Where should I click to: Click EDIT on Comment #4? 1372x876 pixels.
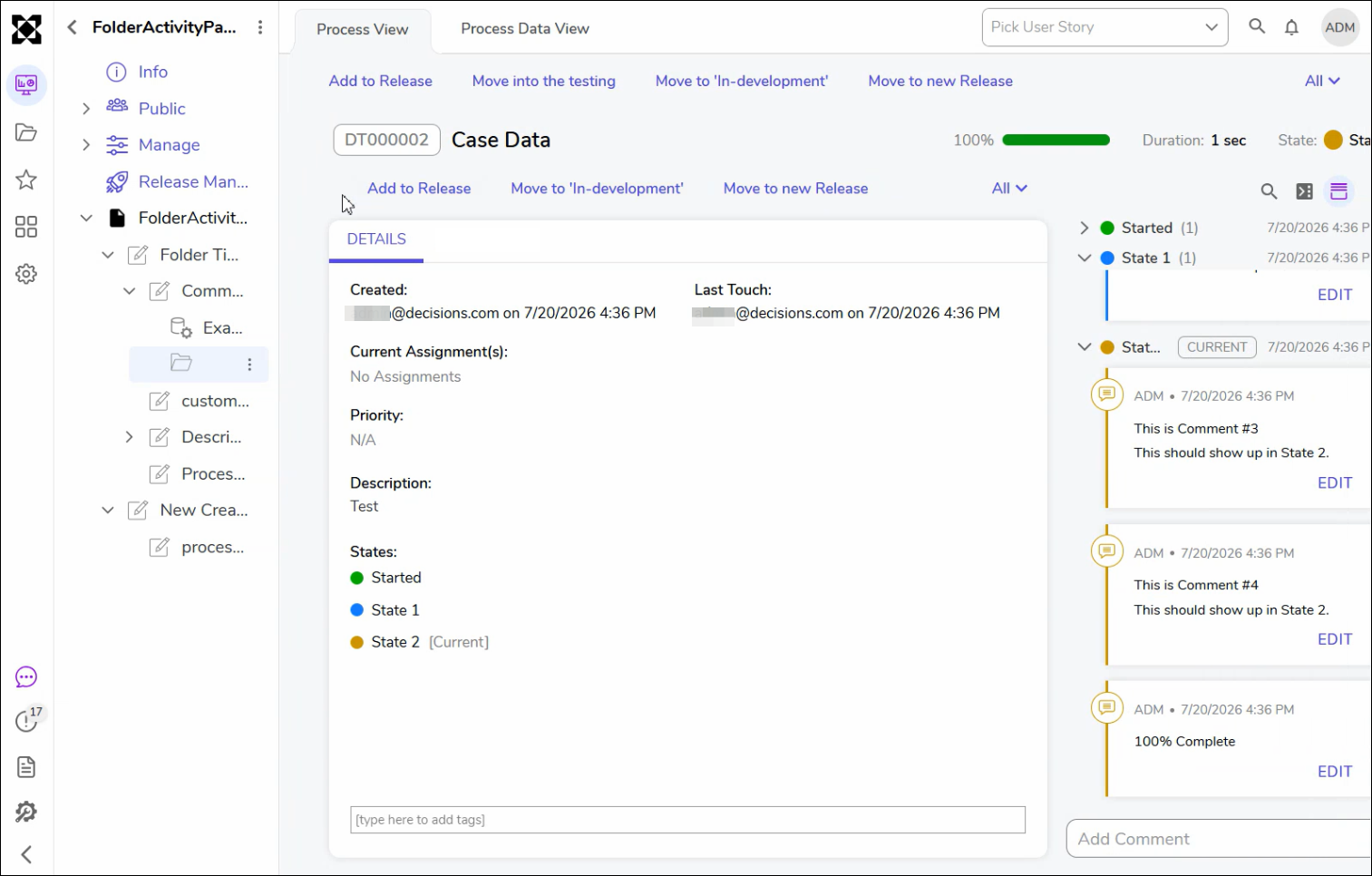click(1335, 639)
